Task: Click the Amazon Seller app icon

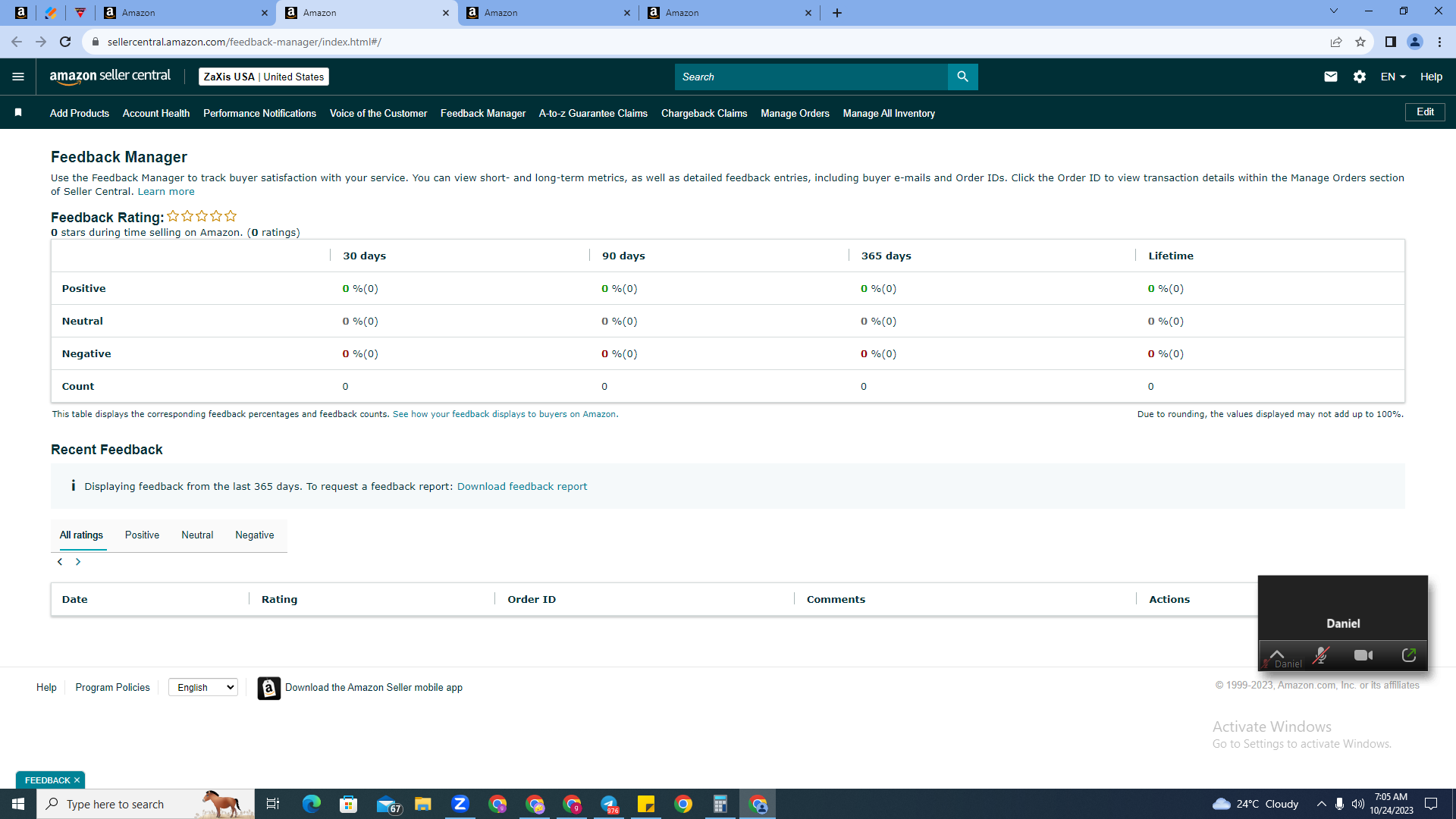Action: tap(268, 688)
